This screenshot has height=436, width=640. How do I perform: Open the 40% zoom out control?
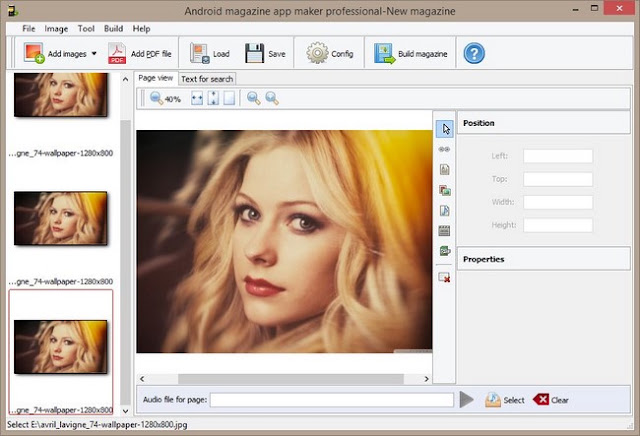165,98
